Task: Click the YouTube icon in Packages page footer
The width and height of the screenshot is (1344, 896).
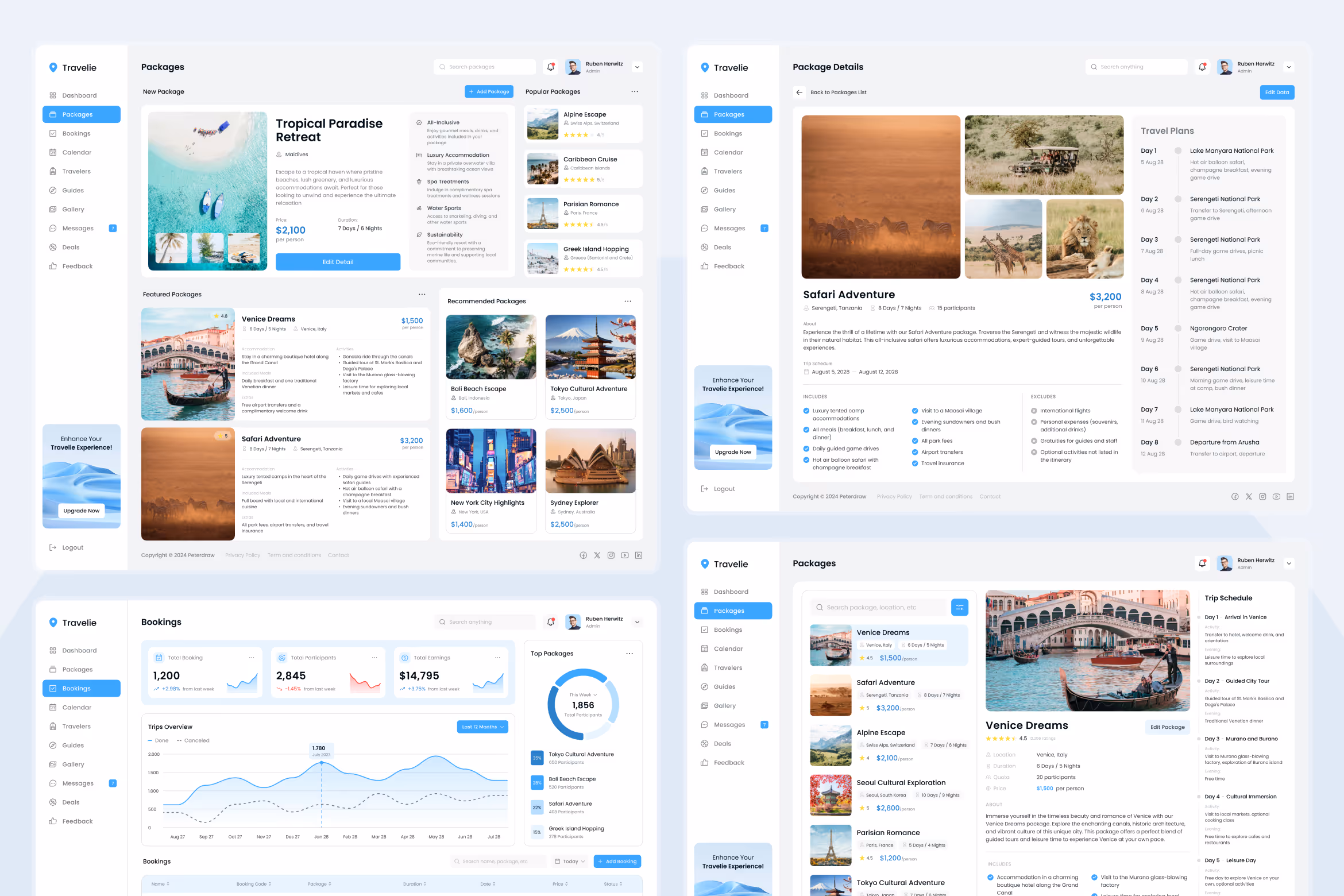Action: pos(624,555)
